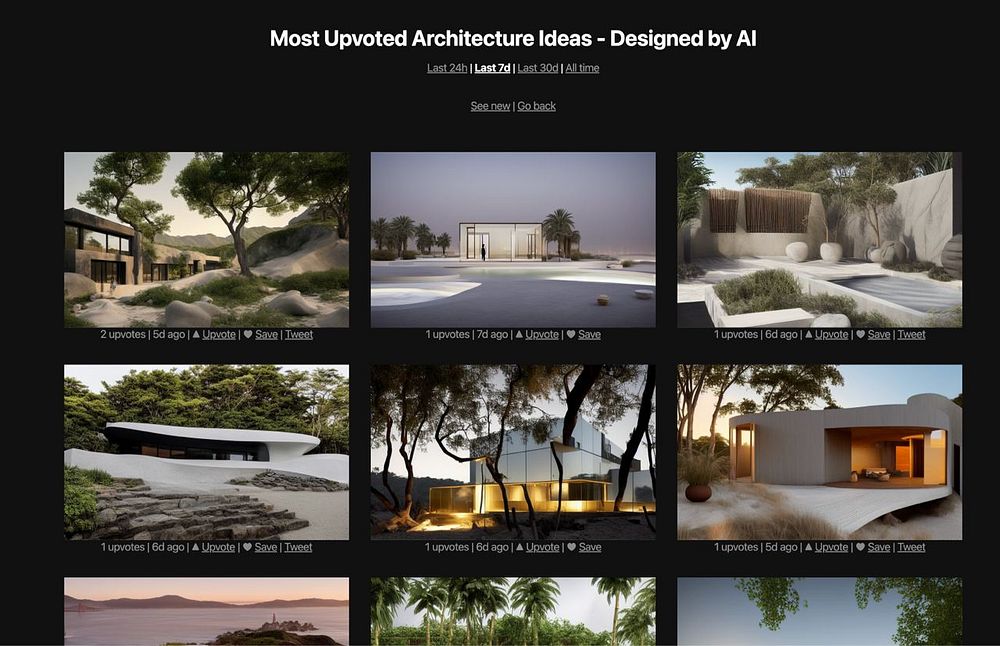Tweet the courtyard garden image in the top row

coord(911,334)
